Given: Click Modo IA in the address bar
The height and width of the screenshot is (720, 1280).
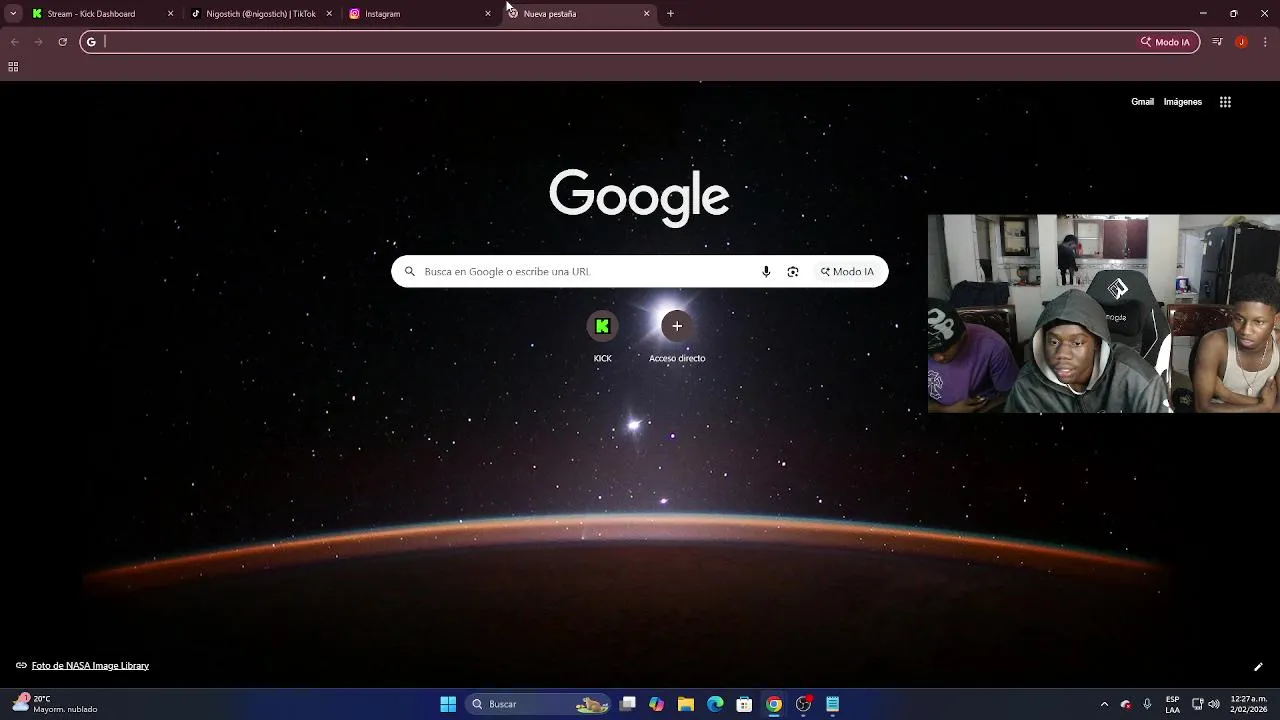Looking at the screenshot, I should (1166, 42).
